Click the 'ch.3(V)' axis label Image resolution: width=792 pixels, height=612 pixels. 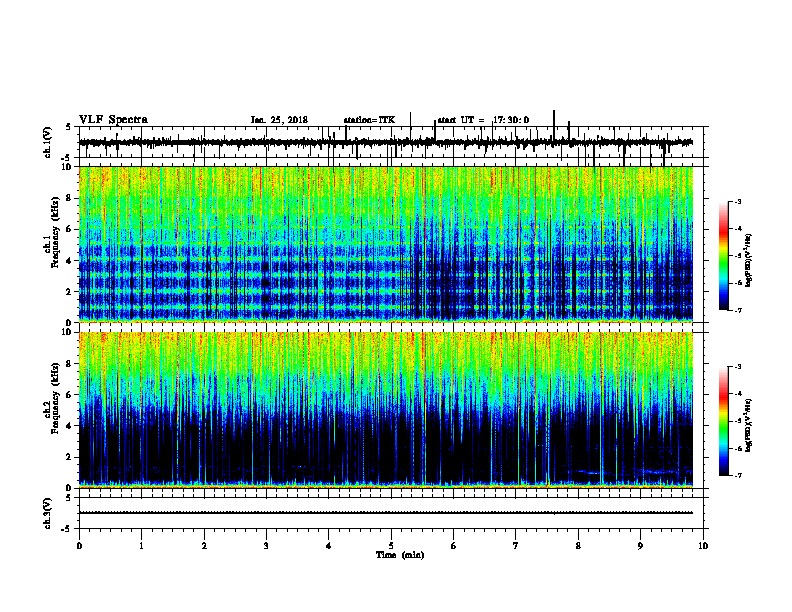[x=48, y=513]
